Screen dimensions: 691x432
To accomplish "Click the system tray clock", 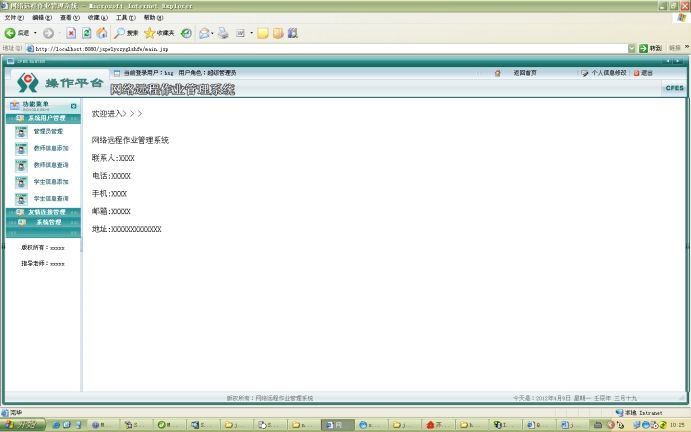I will pyautogui.click(x=677, y=425).
